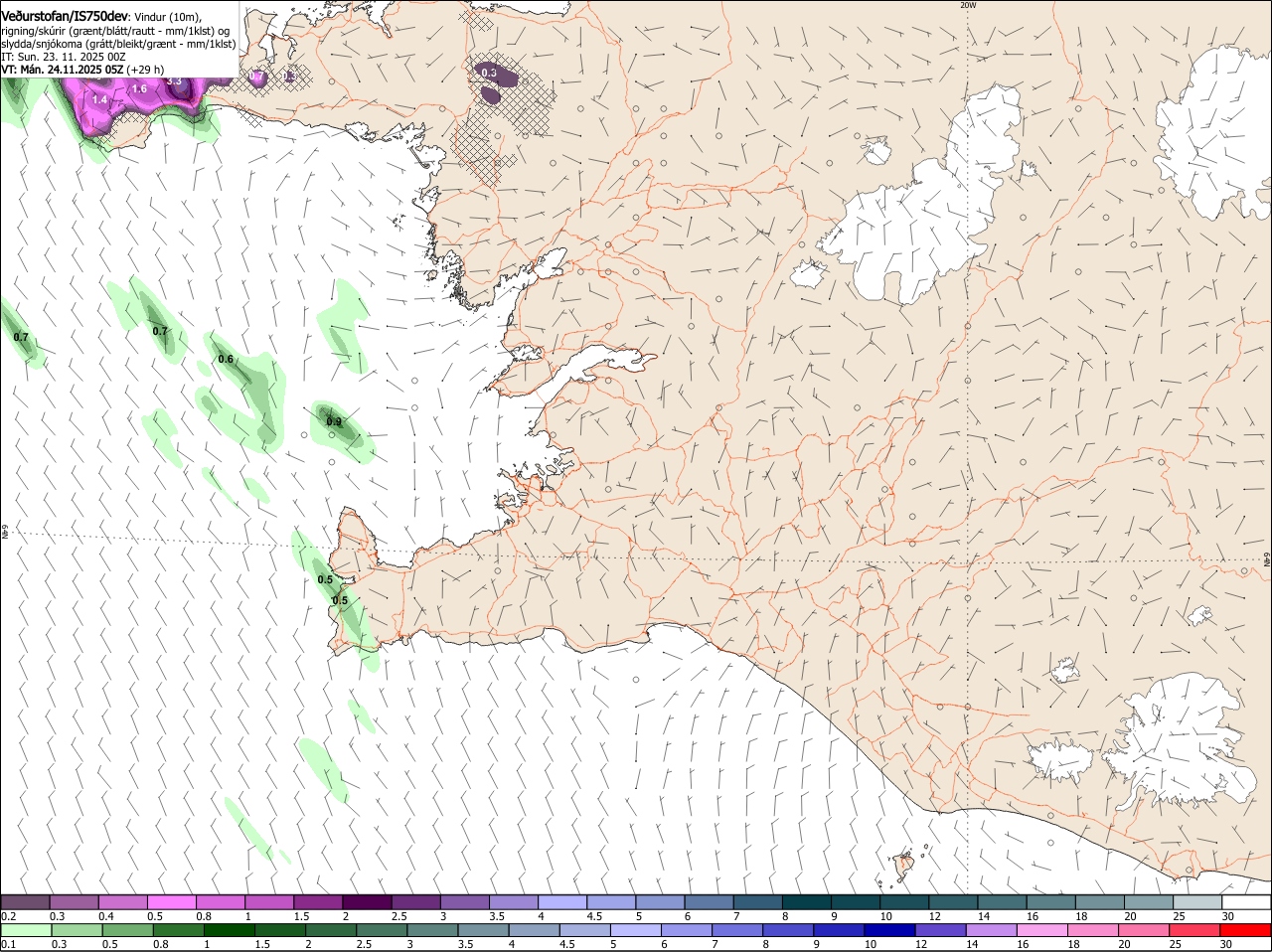The width and height of the screenshot is (1272, 952).
Task: Click the darkest purple swatch labeled 2 in snow bar
Action: pyautogui.click(x=367, y=902)
